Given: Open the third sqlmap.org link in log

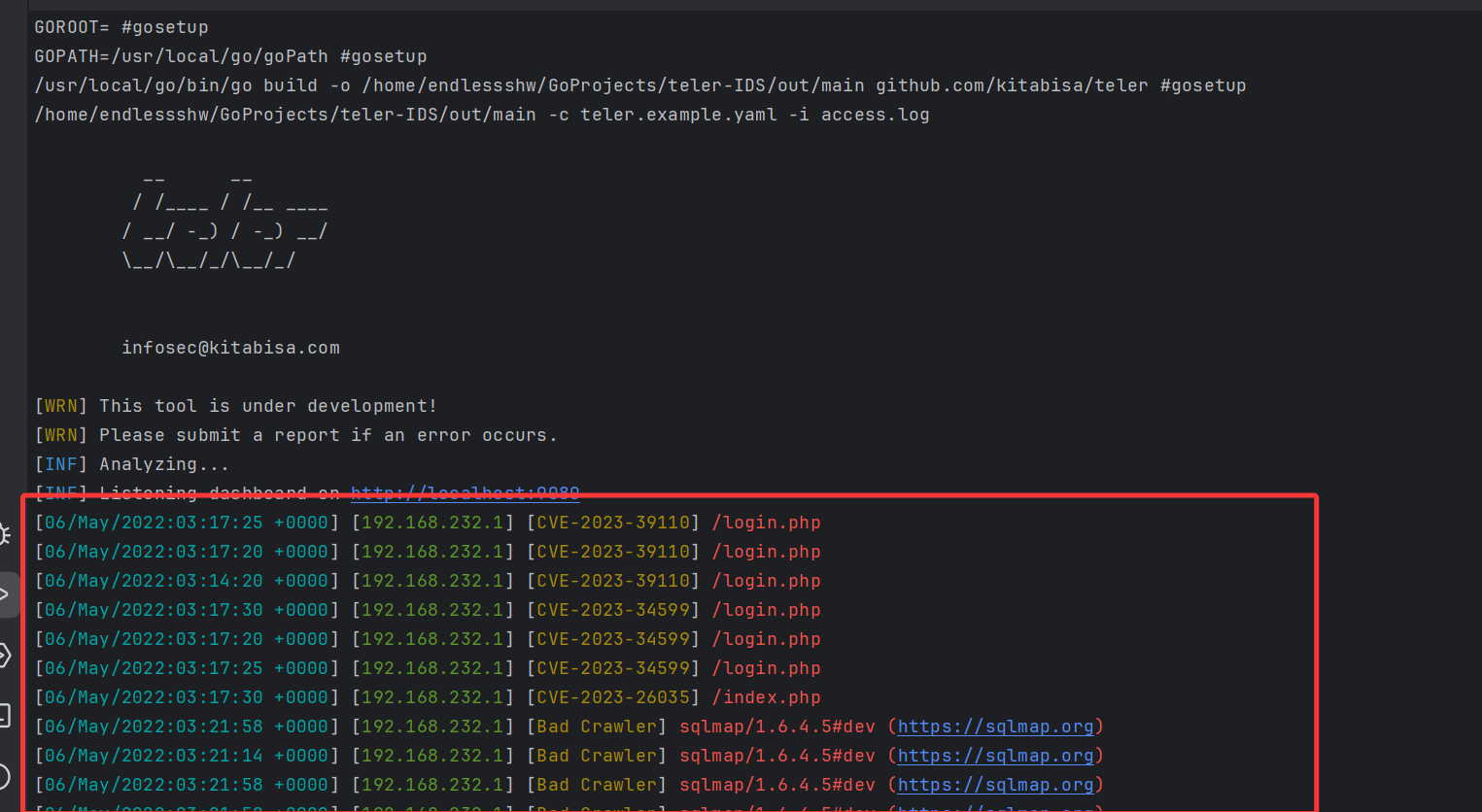Looking at the screenshot, I should (x=995, y=785).
